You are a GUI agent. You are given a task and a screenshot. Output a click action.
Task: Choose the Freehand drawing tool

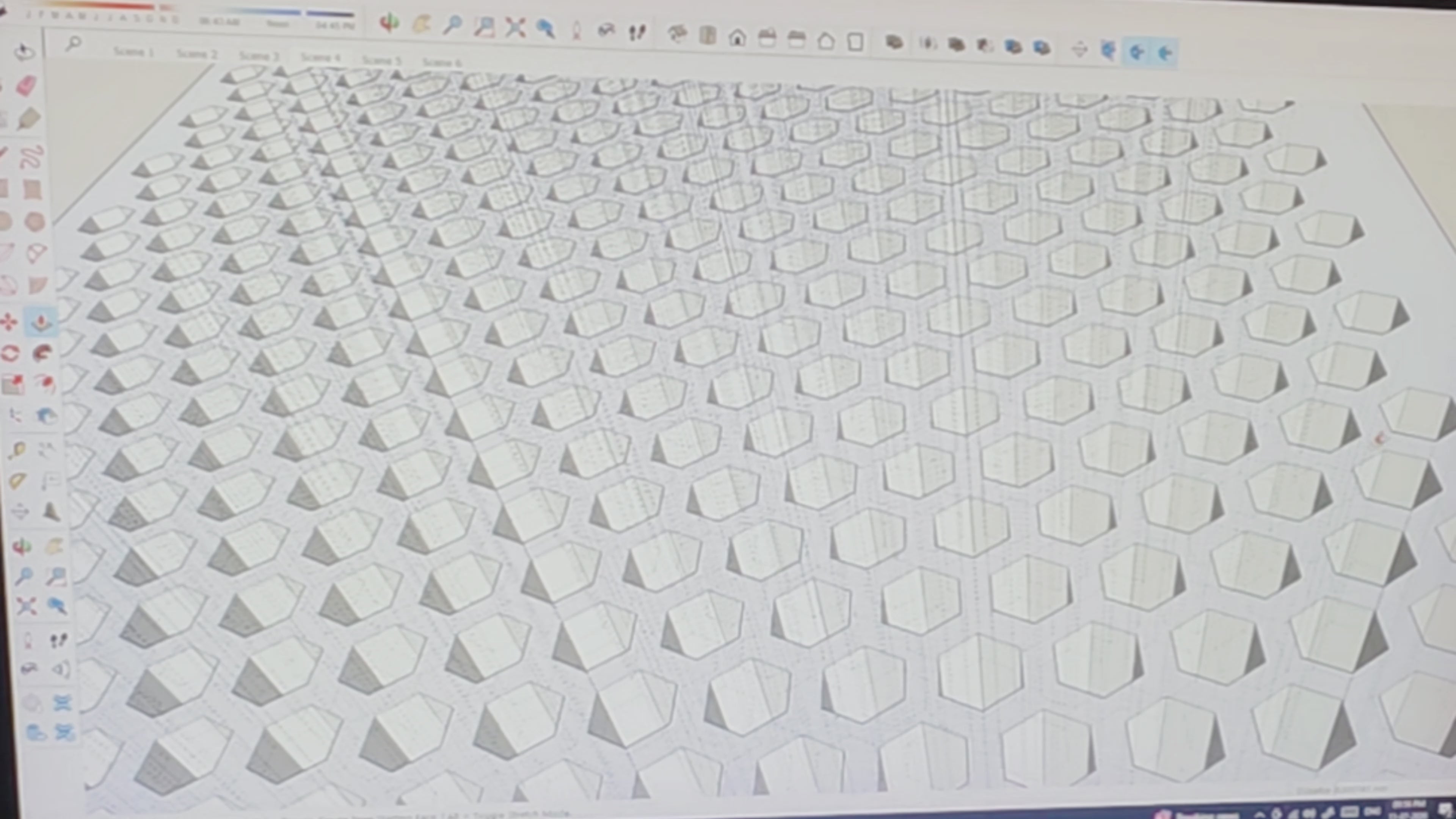(x=31, y=157)
